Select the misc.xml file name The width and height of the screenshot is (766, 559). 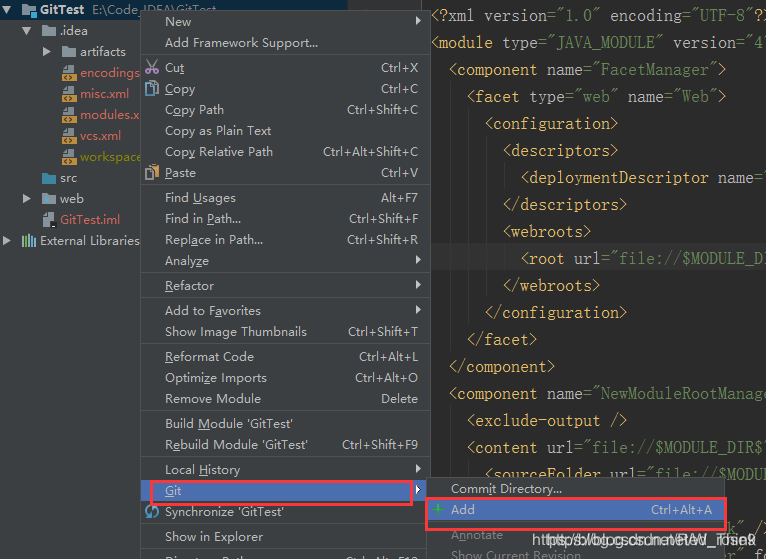[105, 94]
